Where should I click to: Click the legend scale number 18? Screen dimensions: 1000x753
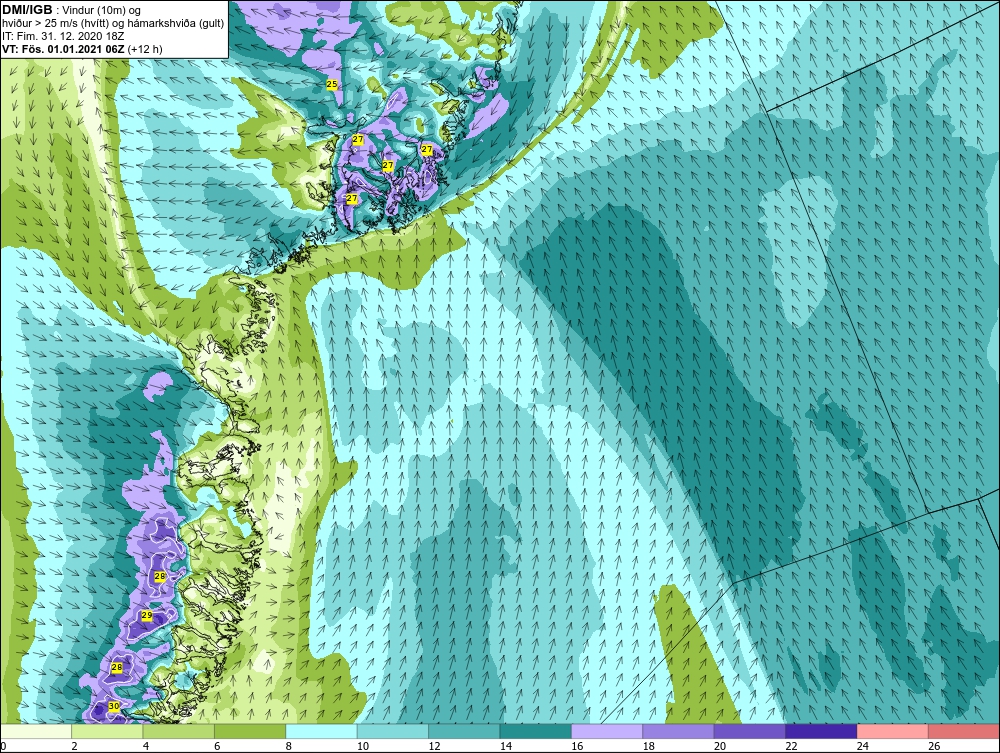[649, 746]
